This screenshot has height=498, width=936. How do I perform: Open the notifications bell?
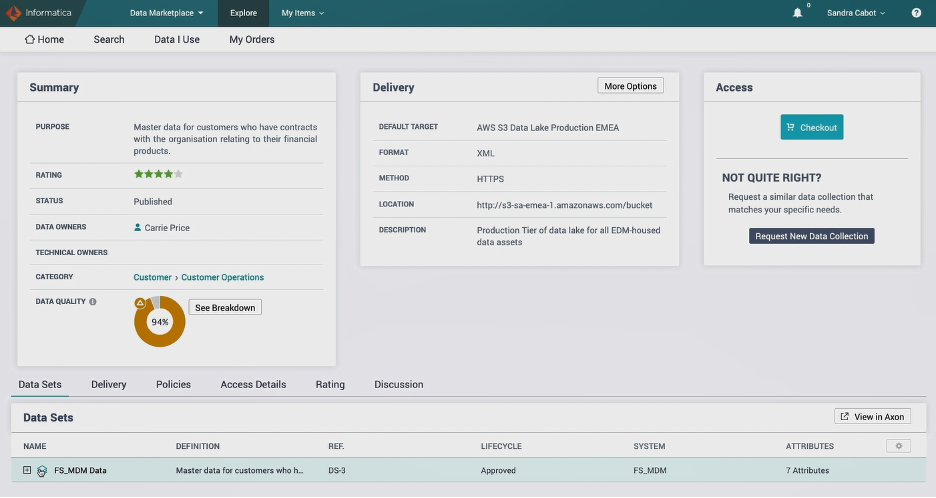click(x=797, y=13)
